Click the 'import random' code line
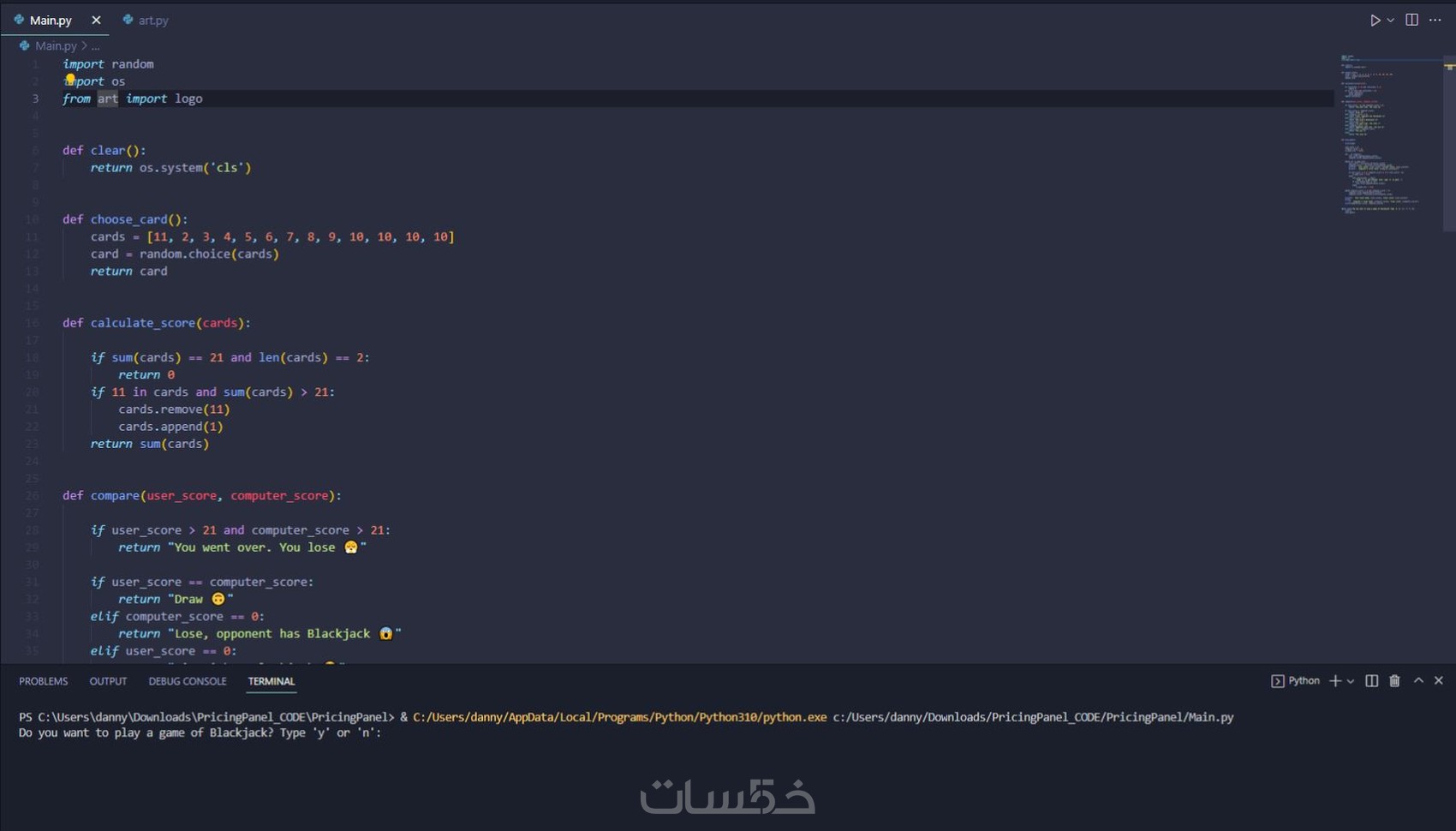The width and height of the screenshot is (1456, 831). [x=108, y=64]
